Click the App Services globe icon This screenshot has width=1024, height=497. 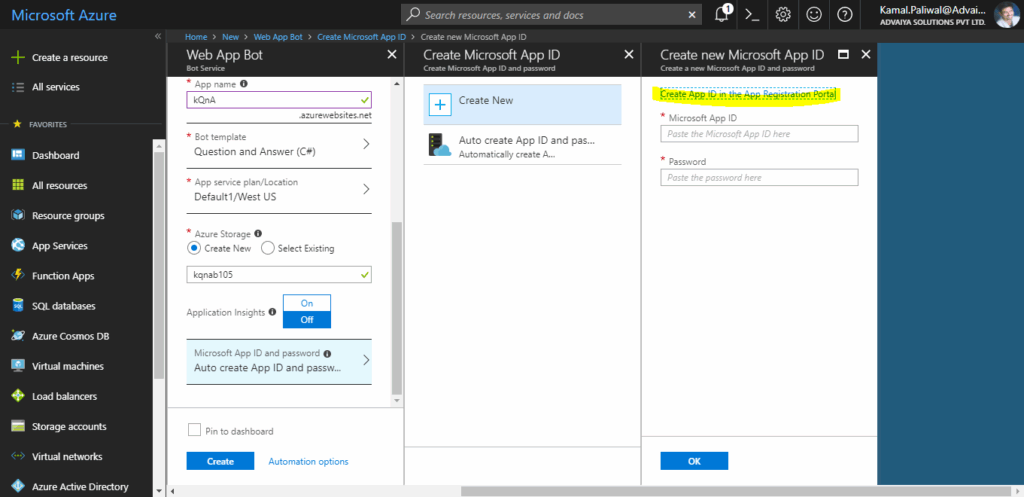pos(18,246)
